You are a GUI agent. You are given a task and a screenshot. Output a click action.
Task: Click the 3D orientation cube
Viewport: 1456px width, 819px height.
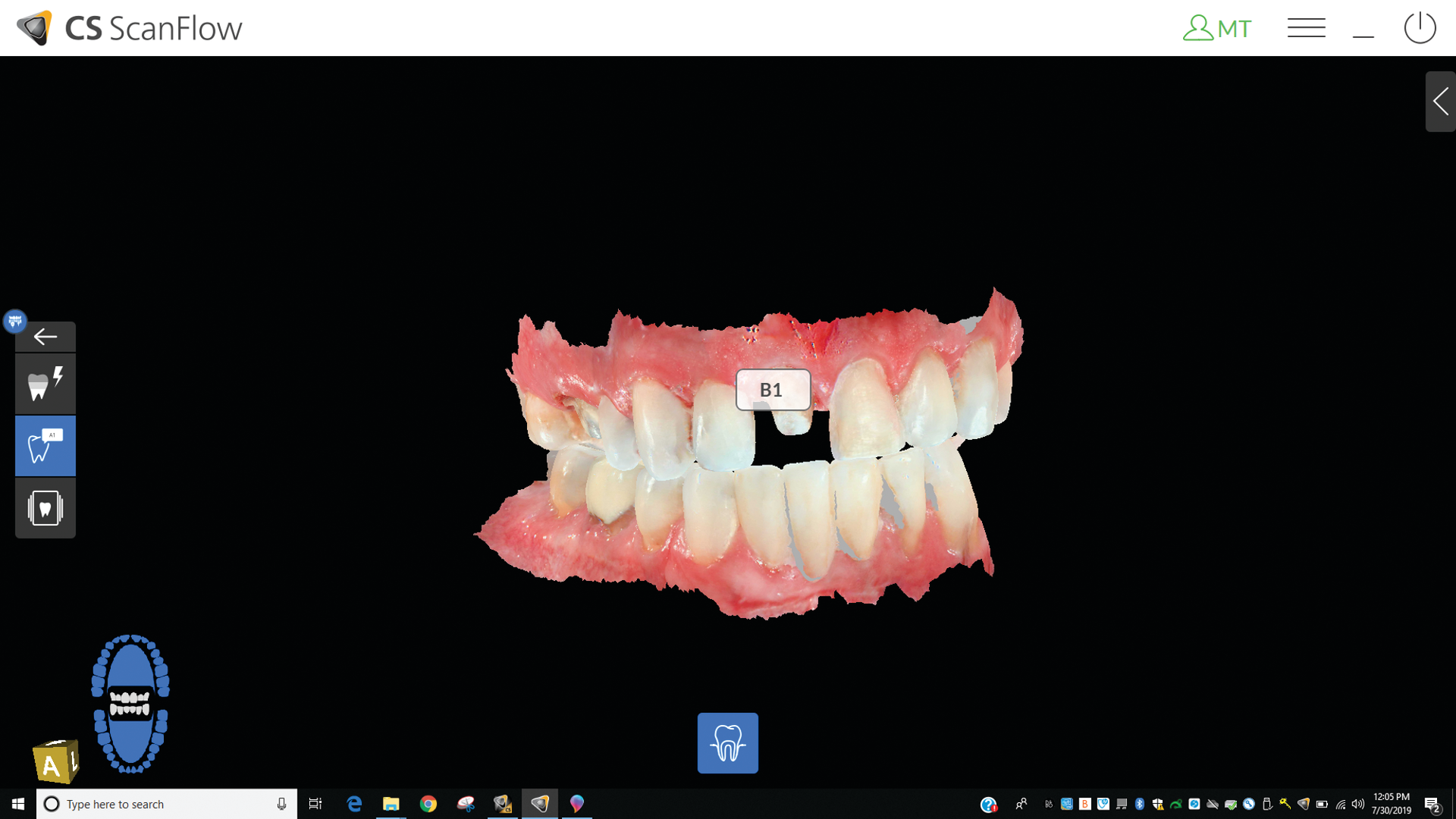pyautogui.click(x=55, y=761)
